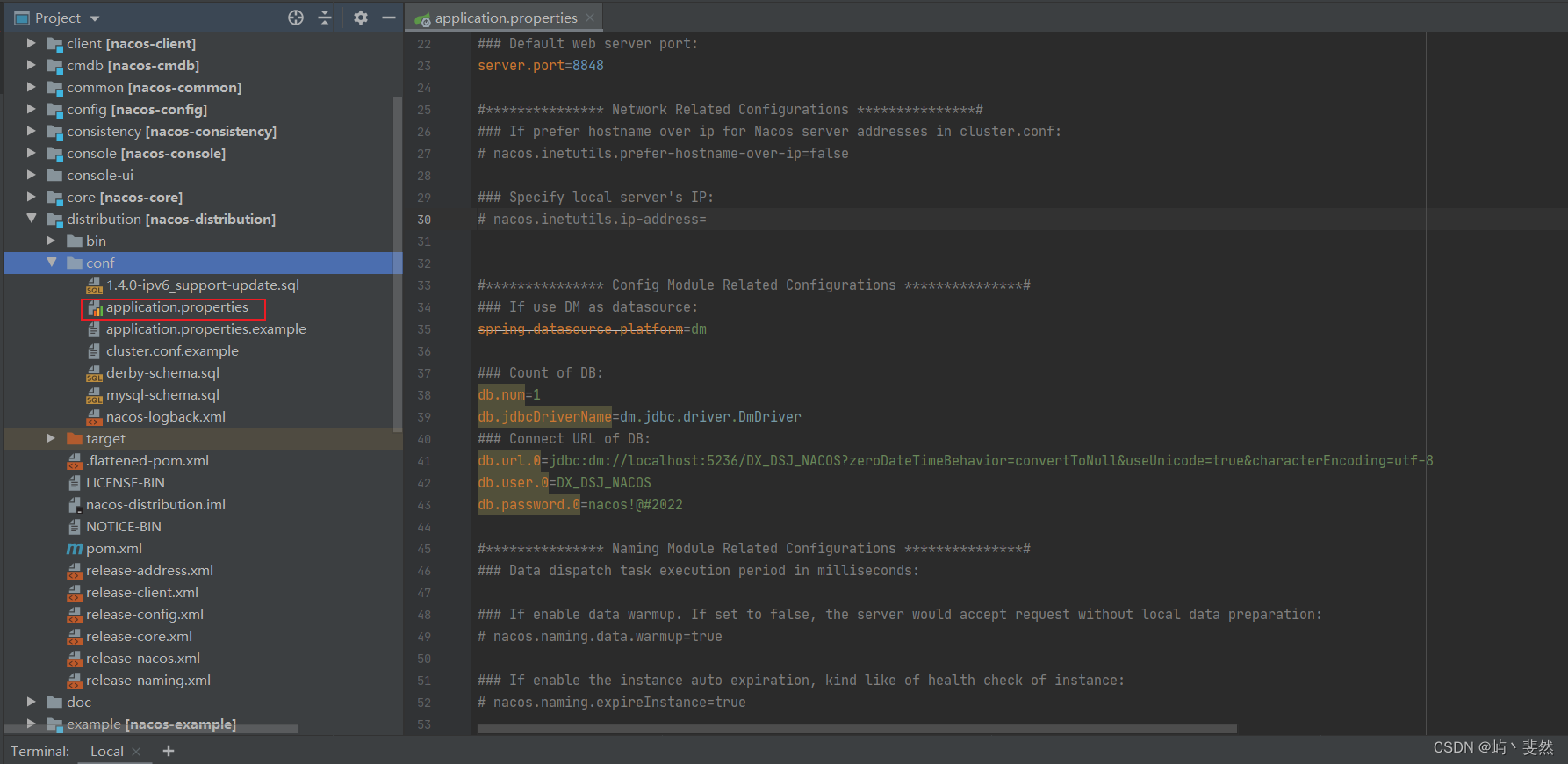Expand the bin folder
This screenshot has height=764, width=1568.
[51, 241]
